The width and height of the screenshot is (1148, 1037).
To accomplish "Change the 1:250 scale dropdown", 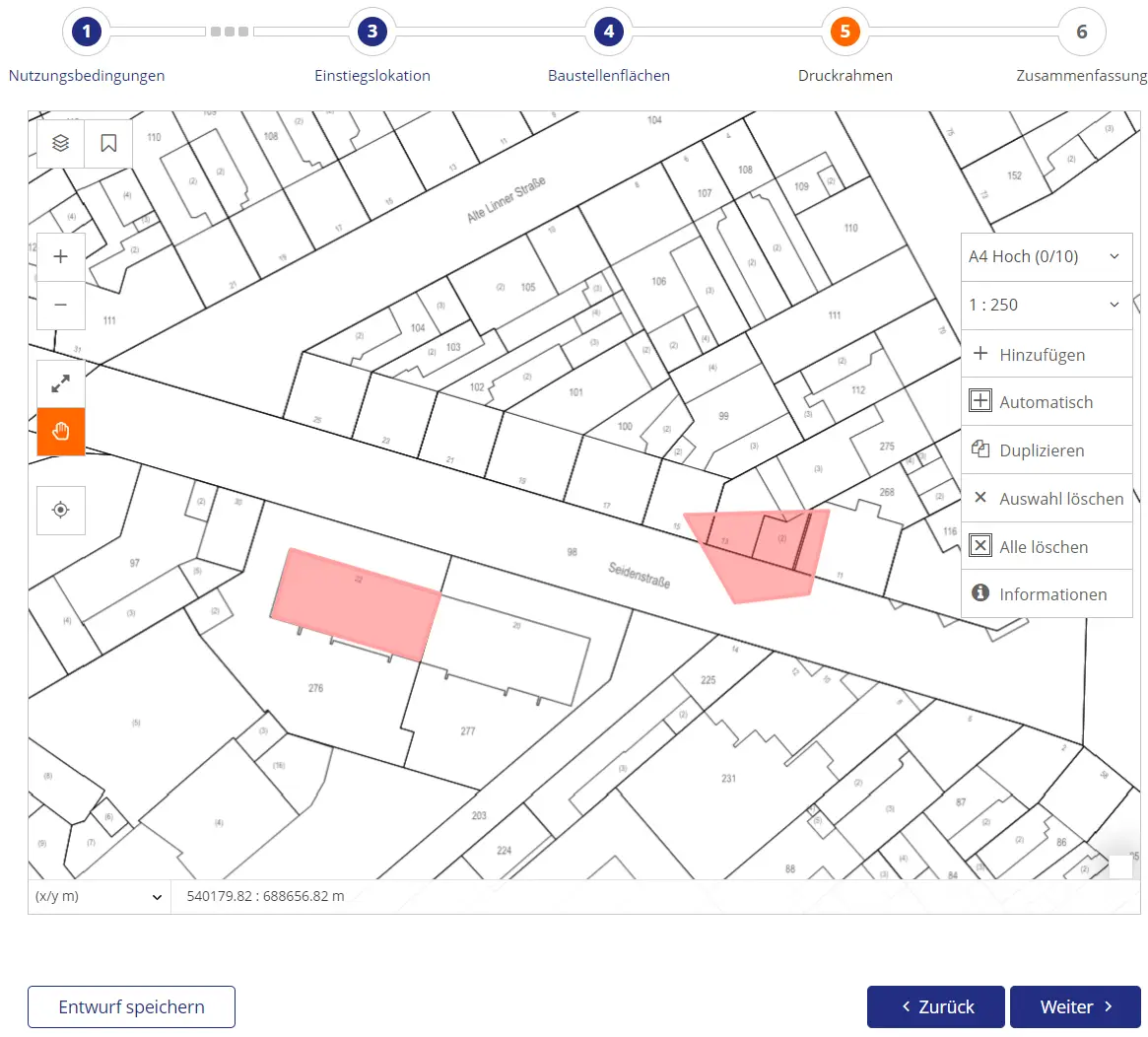I will point(1047,305).
